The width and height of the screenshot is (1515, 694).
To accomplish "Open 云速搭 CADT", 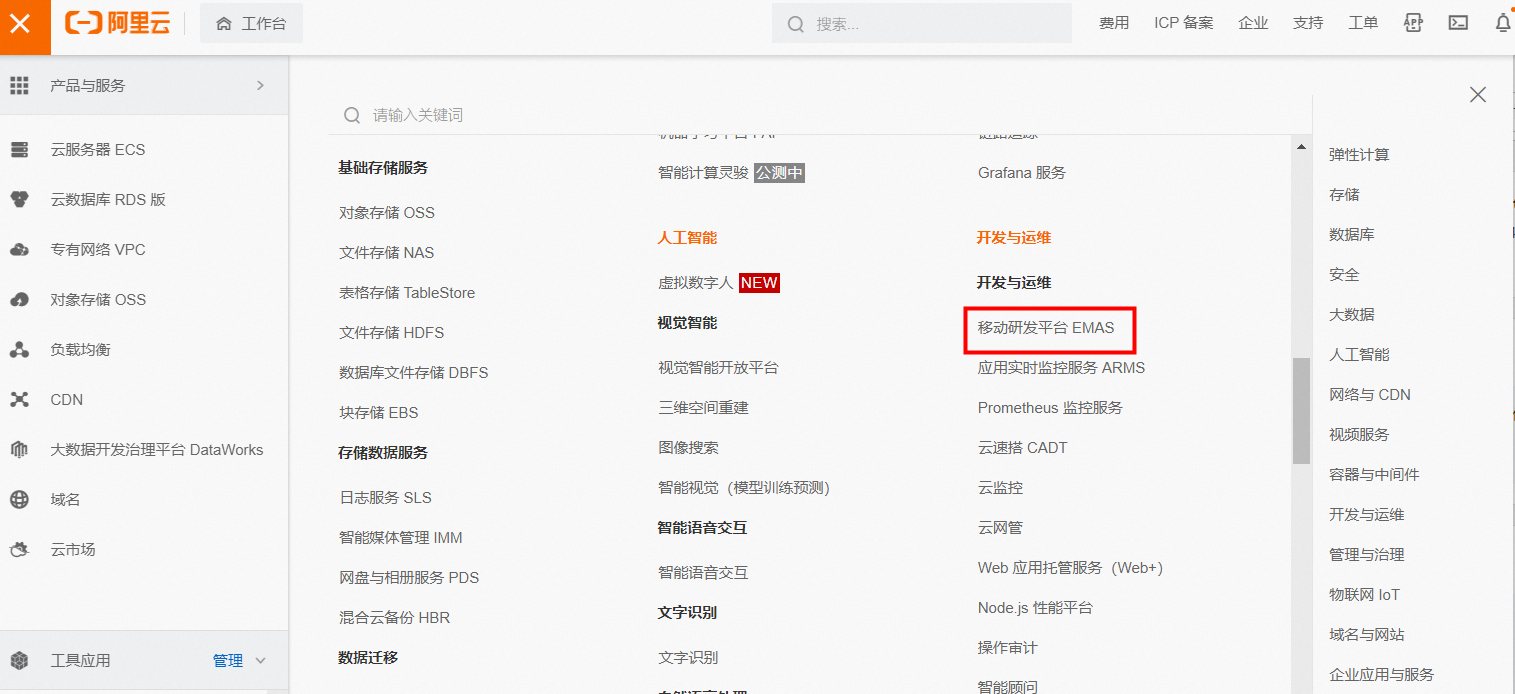I will 1023,448.
